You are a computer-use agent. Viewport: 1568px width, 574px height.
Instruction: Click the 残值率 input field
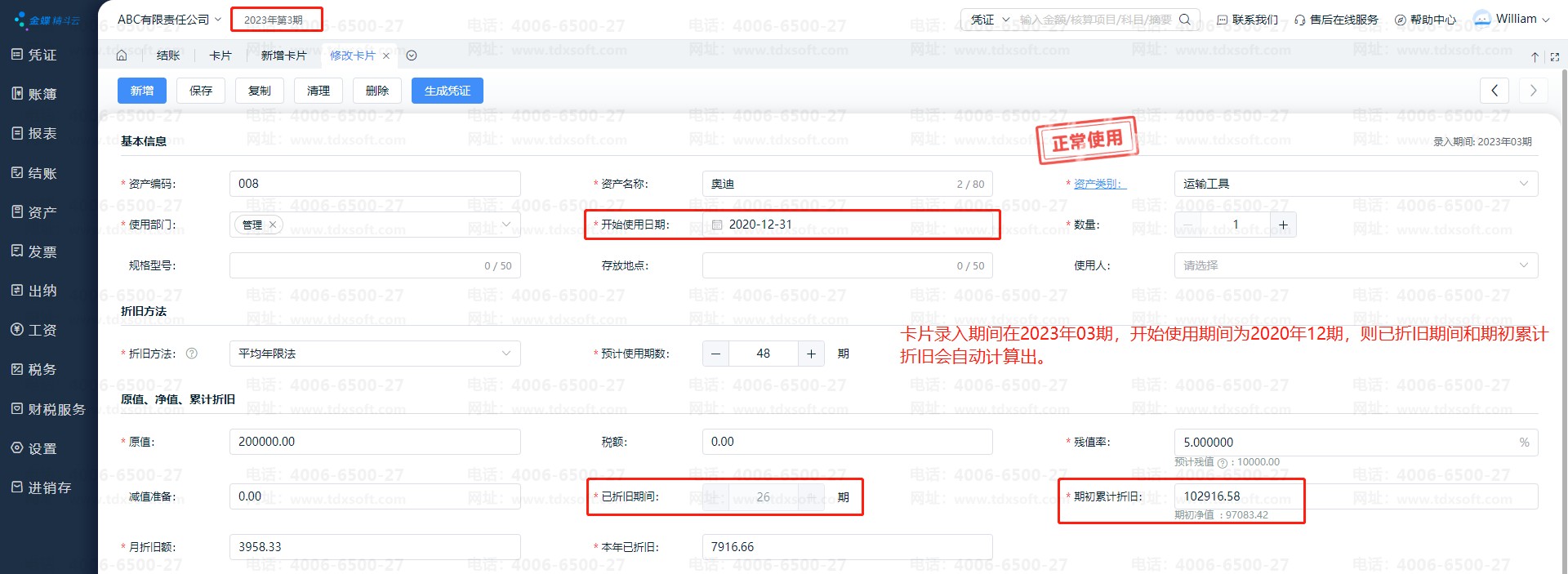1356,442
